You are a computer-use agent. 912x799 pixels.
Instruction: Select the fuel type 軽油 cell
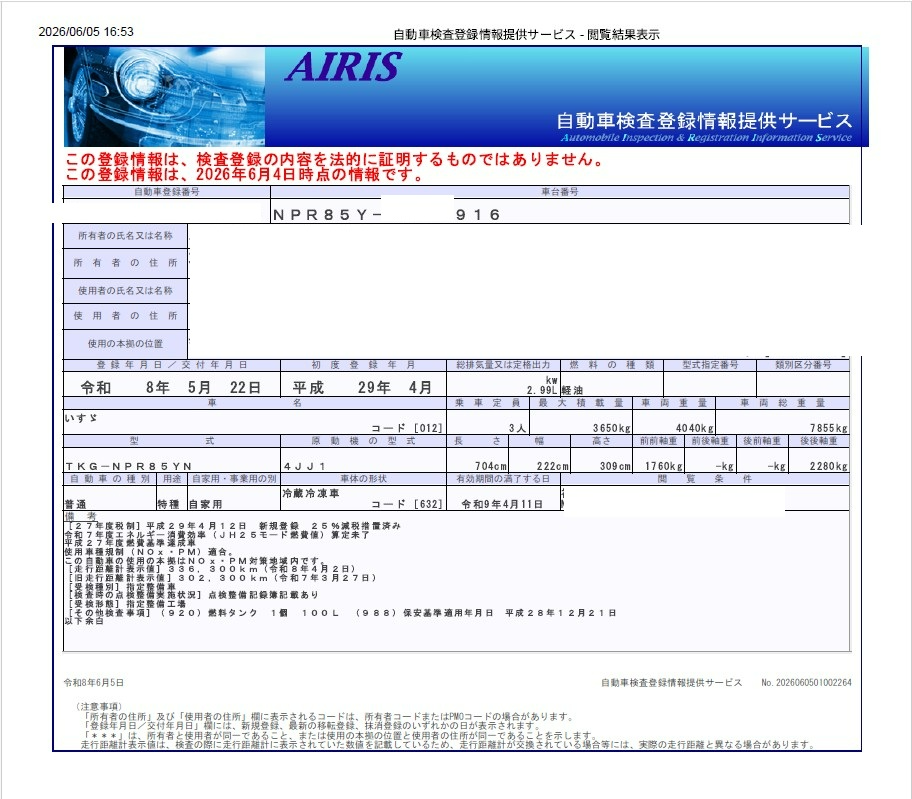611,385
